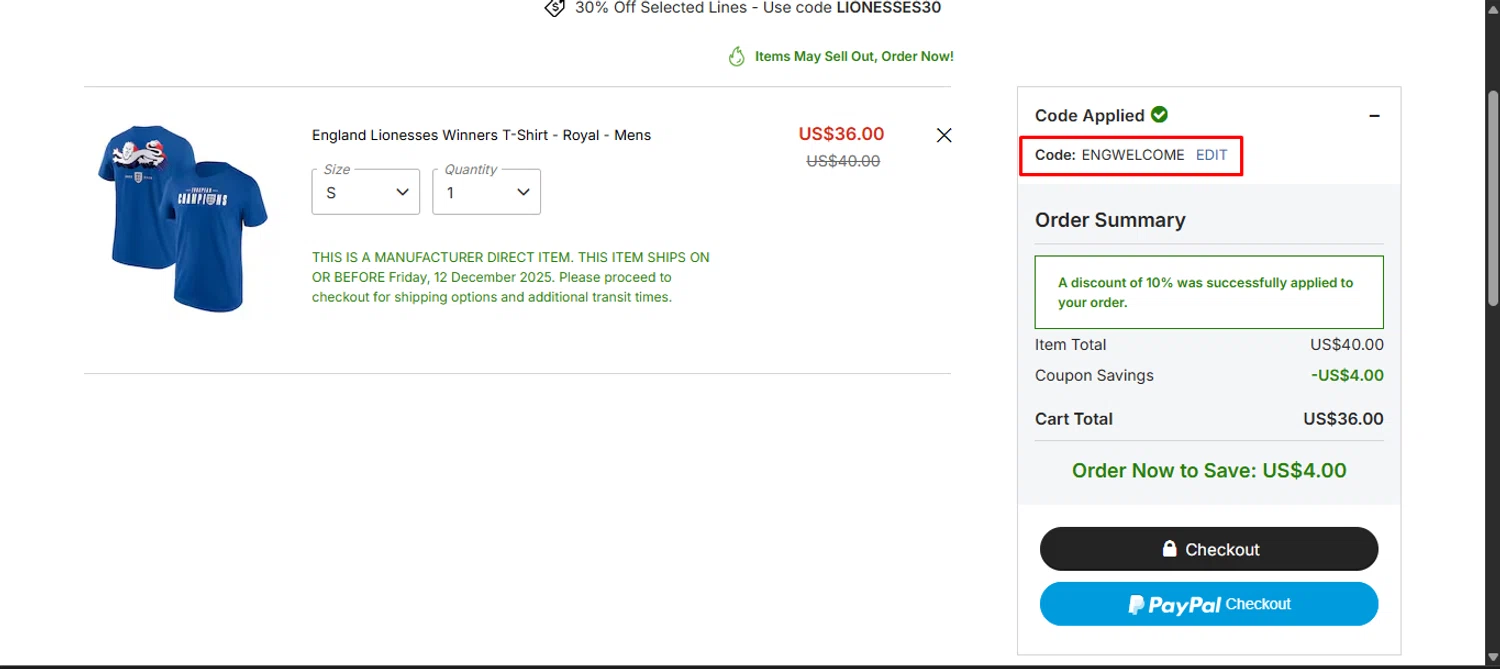Click the LIONESSES30 promo code text
This screenshot has width=1500, height=669.
pos(888,8)
